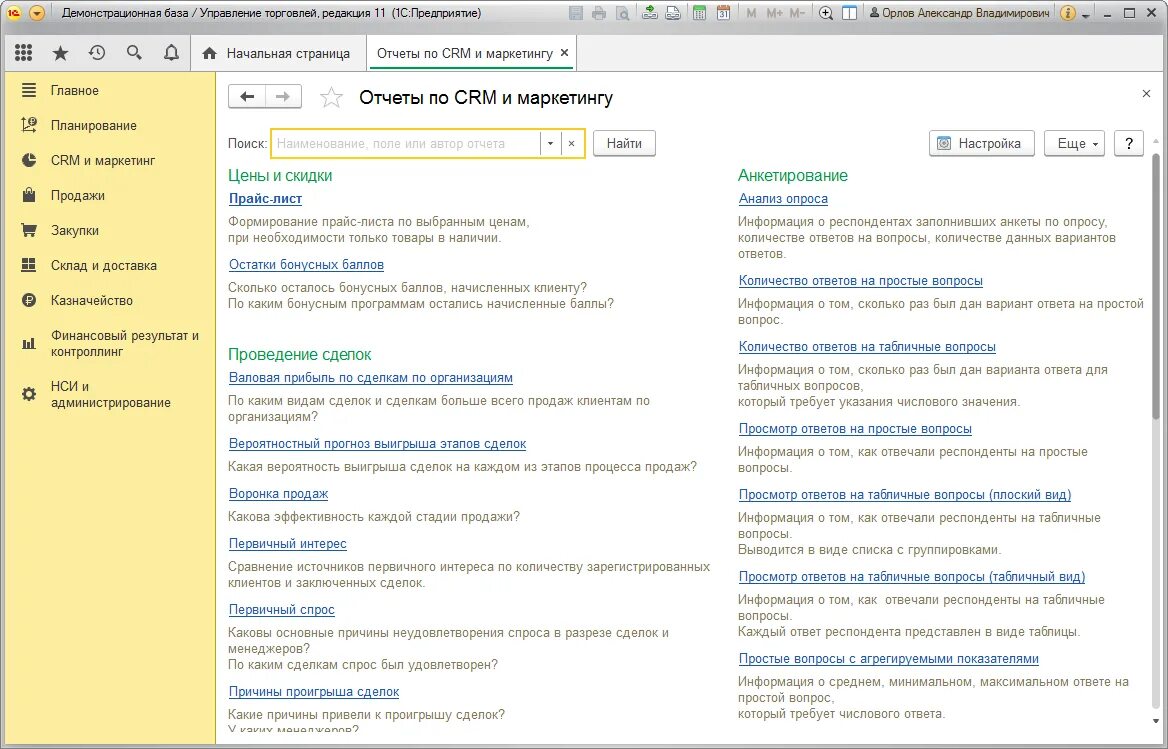Open the Еще dropdown menu
1168x749 pixels.
(x=1074, y=144)
